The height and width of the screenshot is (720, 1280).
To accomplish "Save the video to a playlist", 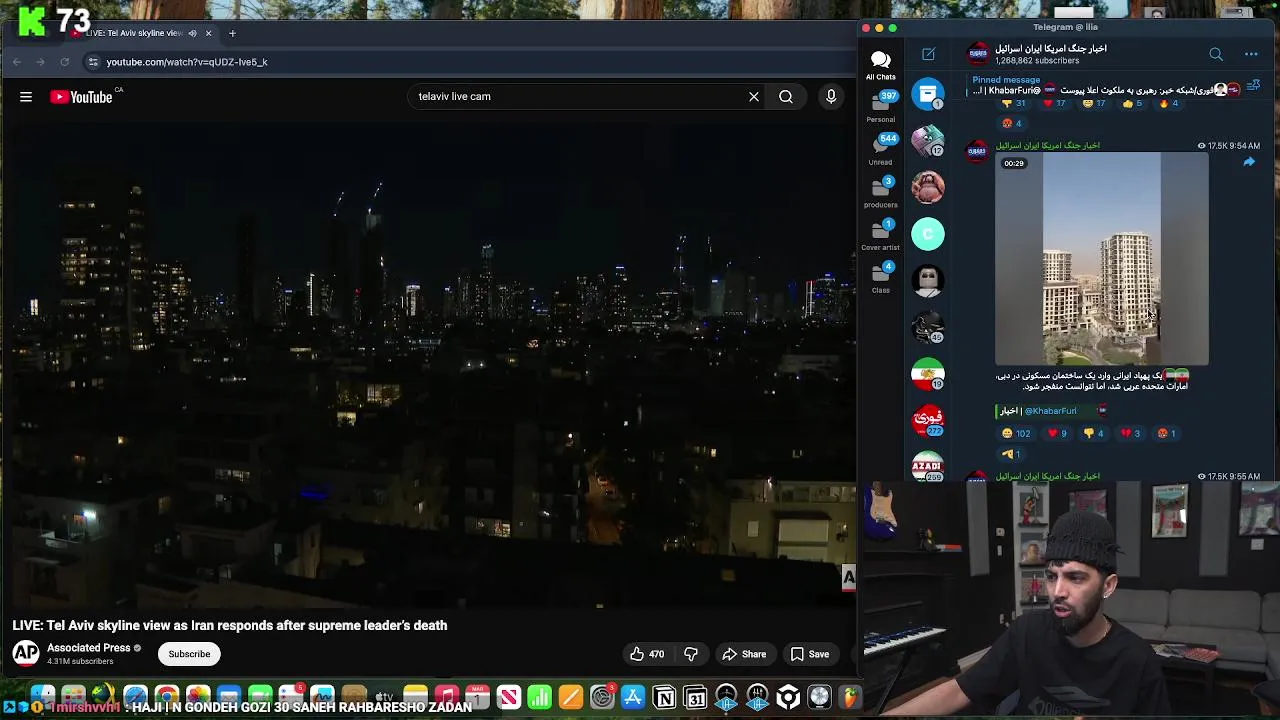I will tap(810, 654).
